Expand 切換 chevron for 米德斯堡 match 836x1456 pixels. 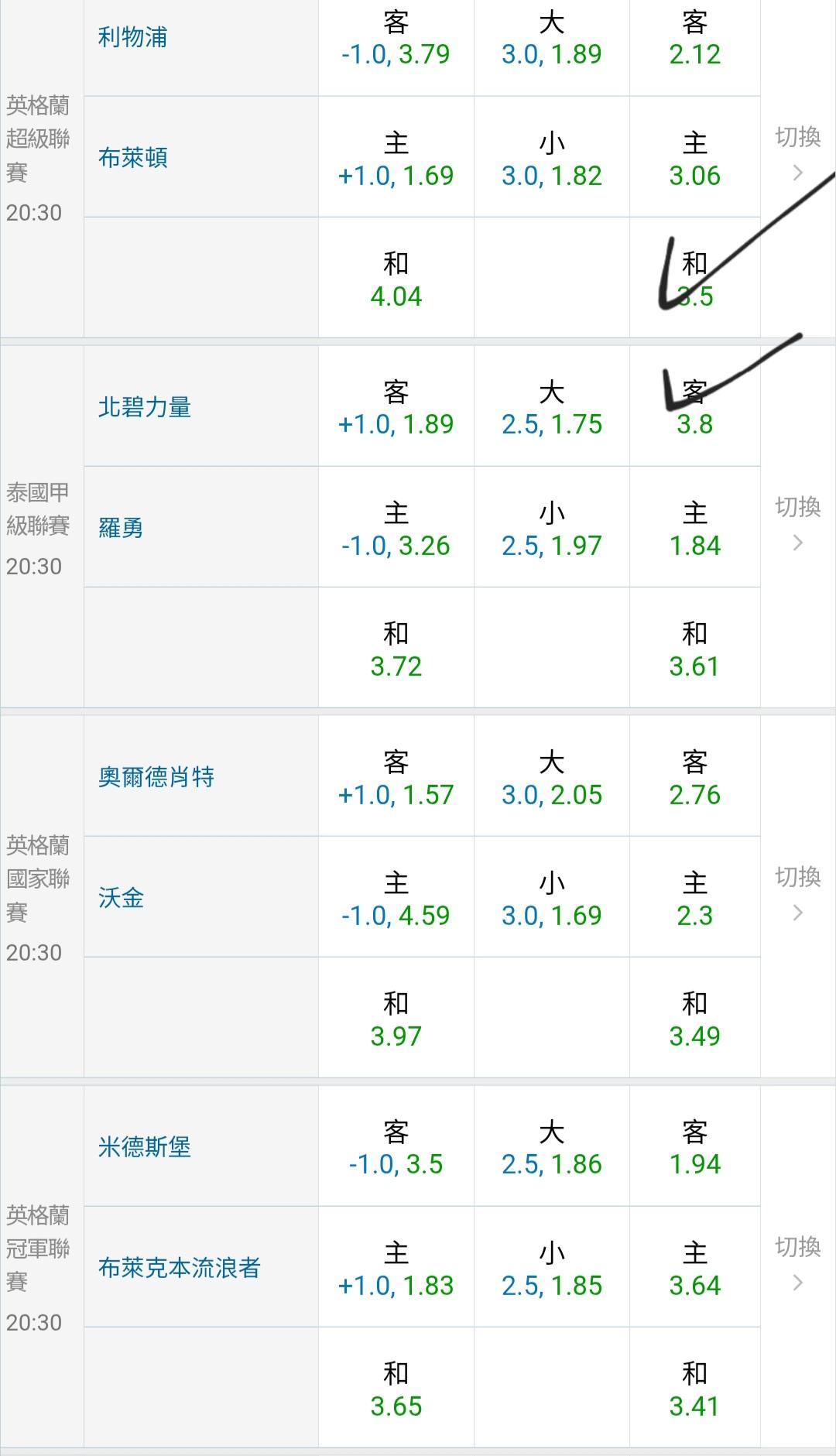[x=798, y=1265]
